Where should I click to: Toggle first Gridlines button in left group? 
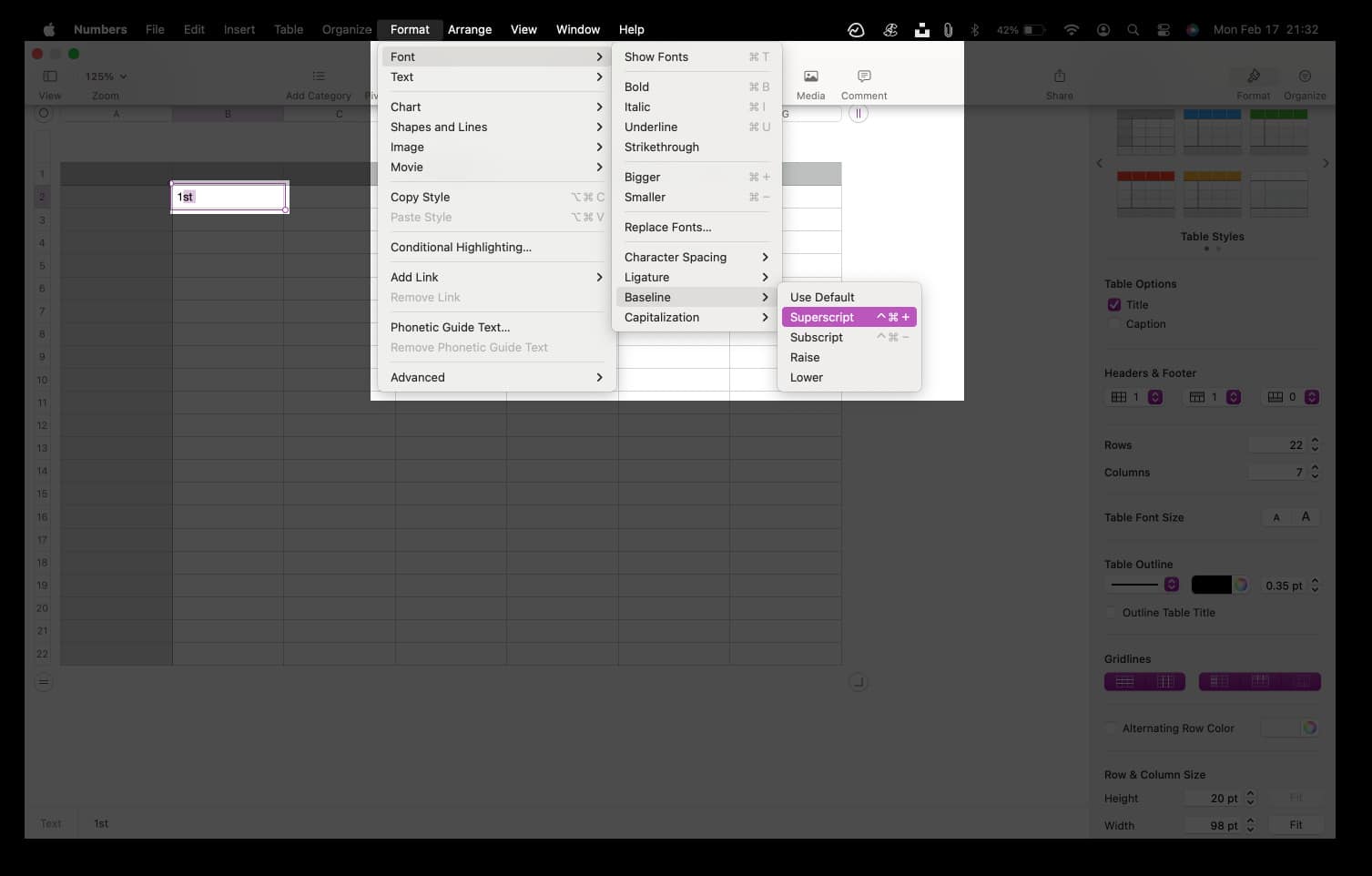pyautogui.click(x=1124, y=681)
